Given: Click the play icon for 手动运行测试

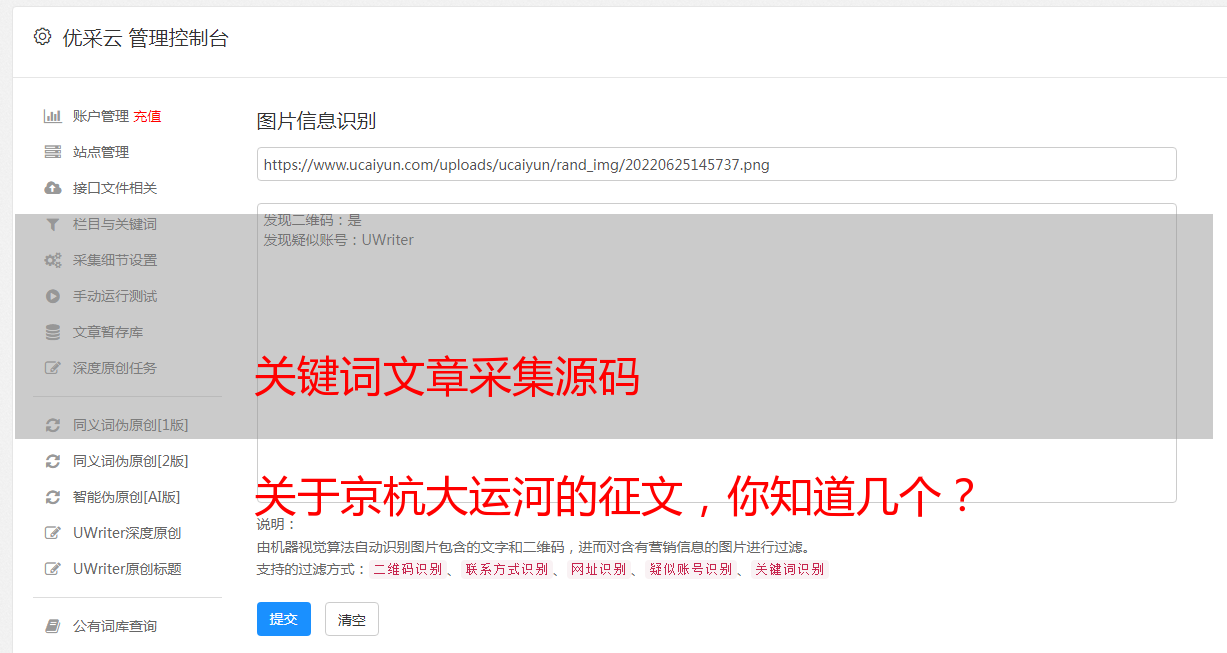Looking at the screenshot, I should coord(53,296).
